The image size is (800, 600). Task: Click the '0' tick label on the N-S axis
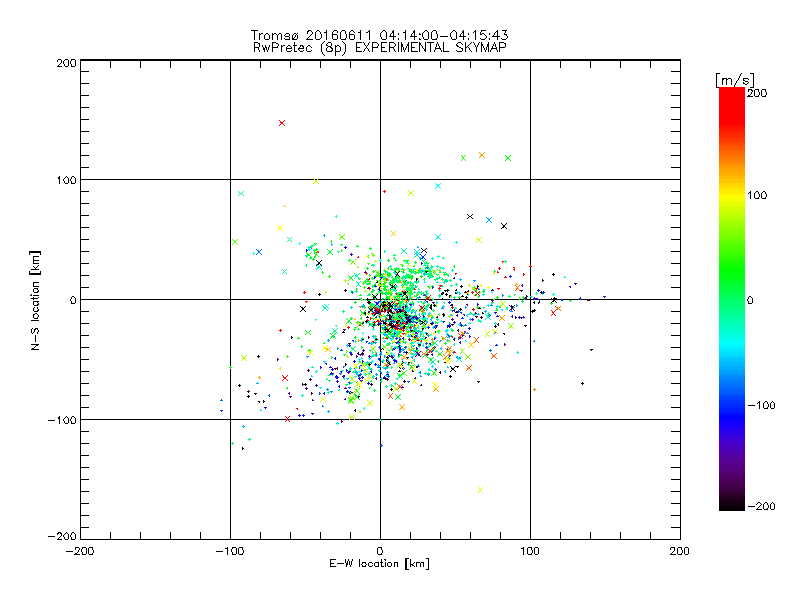point(73,300)
